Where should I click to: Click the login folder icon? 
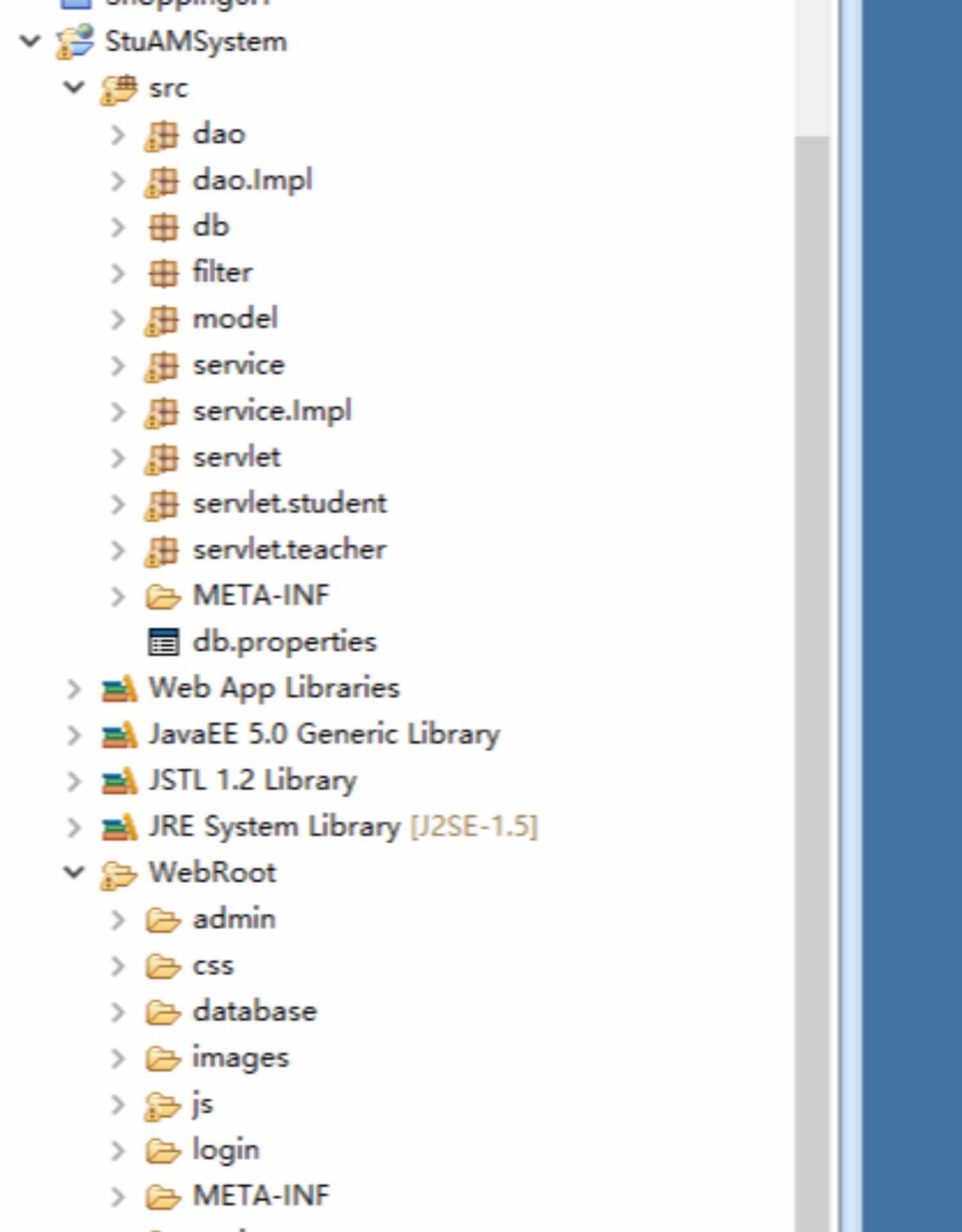tap(163, 1151)
